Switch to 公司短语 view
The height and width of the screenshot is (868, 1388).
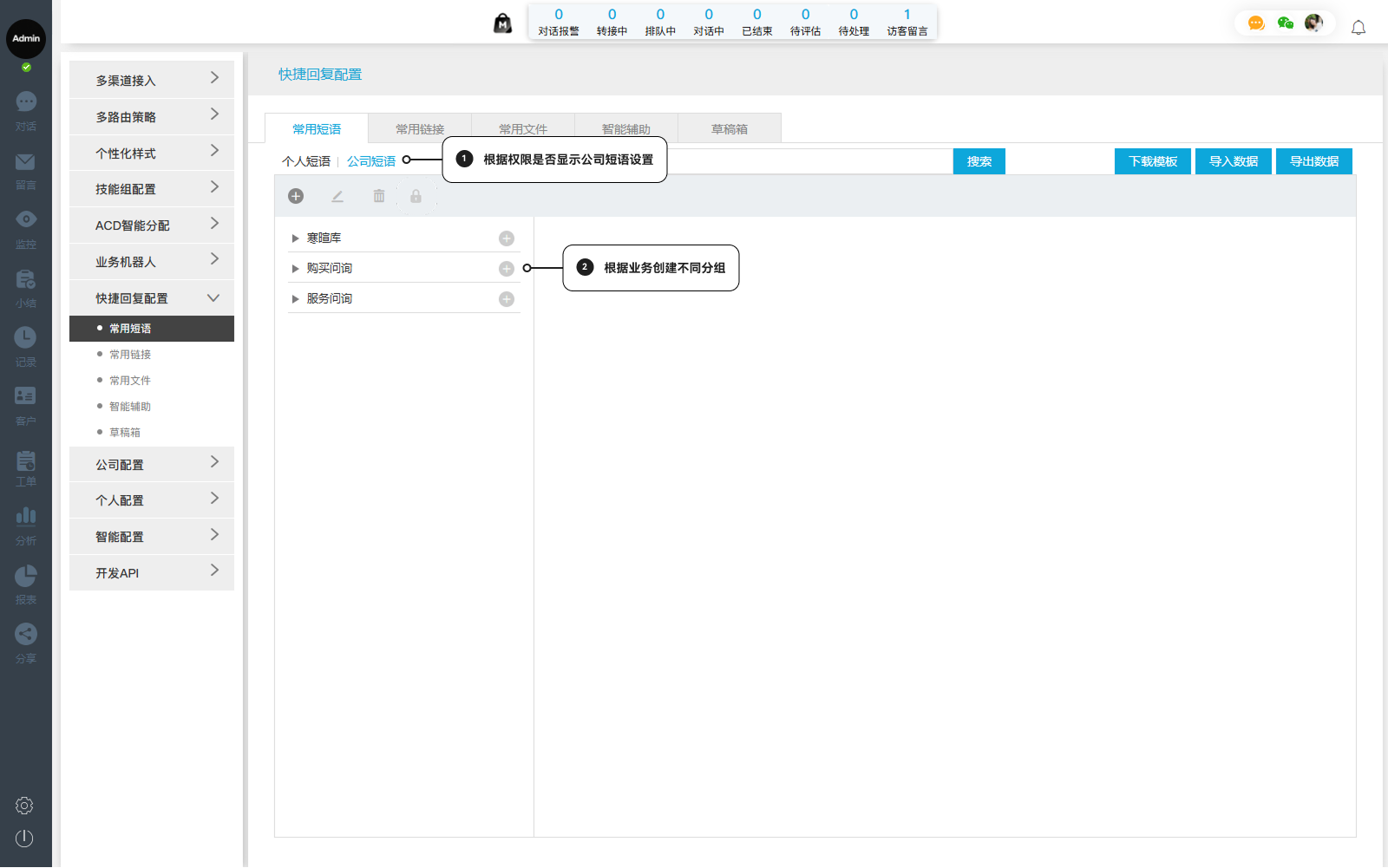click(371, 161)
